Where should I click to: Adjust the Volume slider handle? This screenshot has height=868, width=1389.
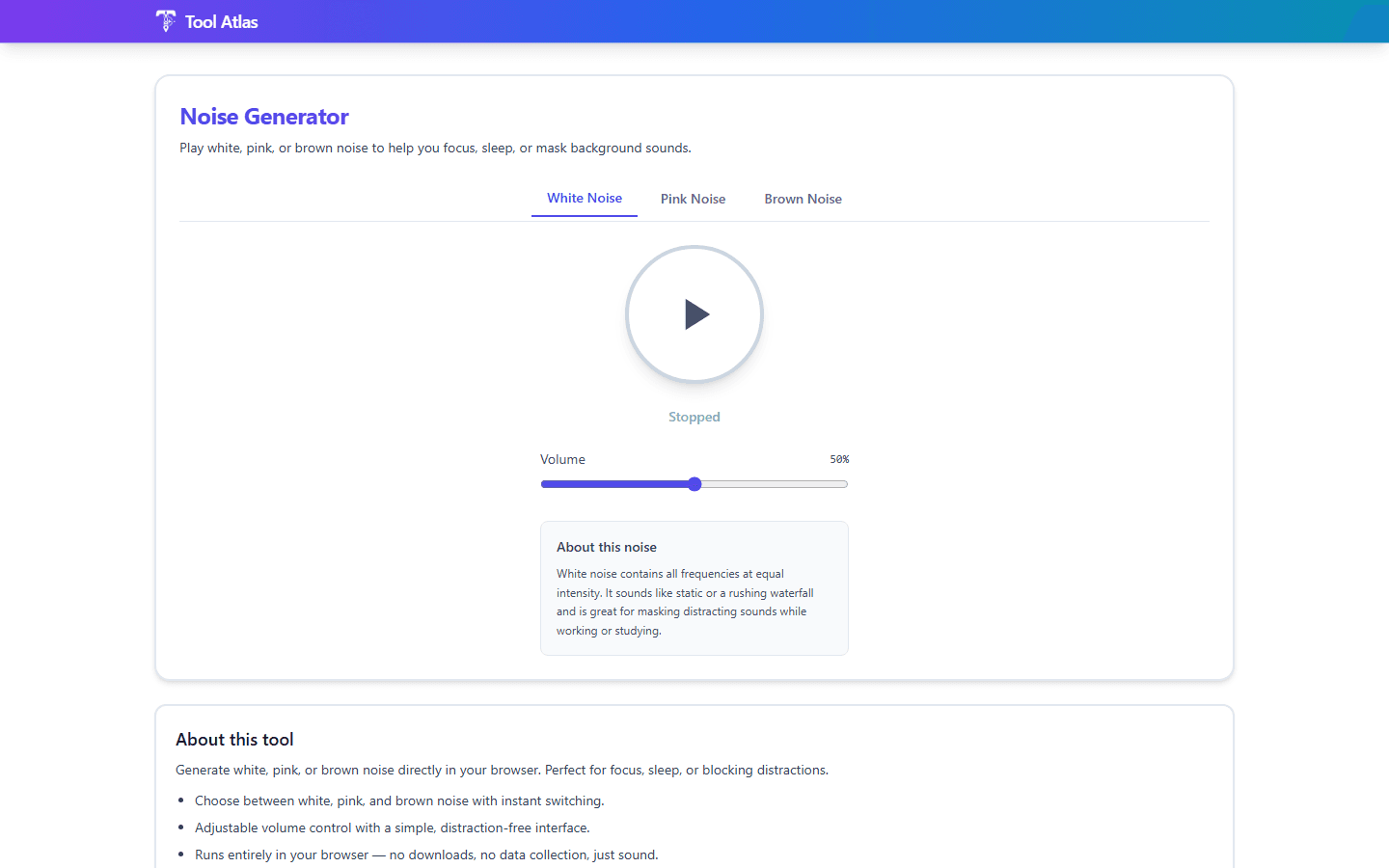[x=694, y=483]
